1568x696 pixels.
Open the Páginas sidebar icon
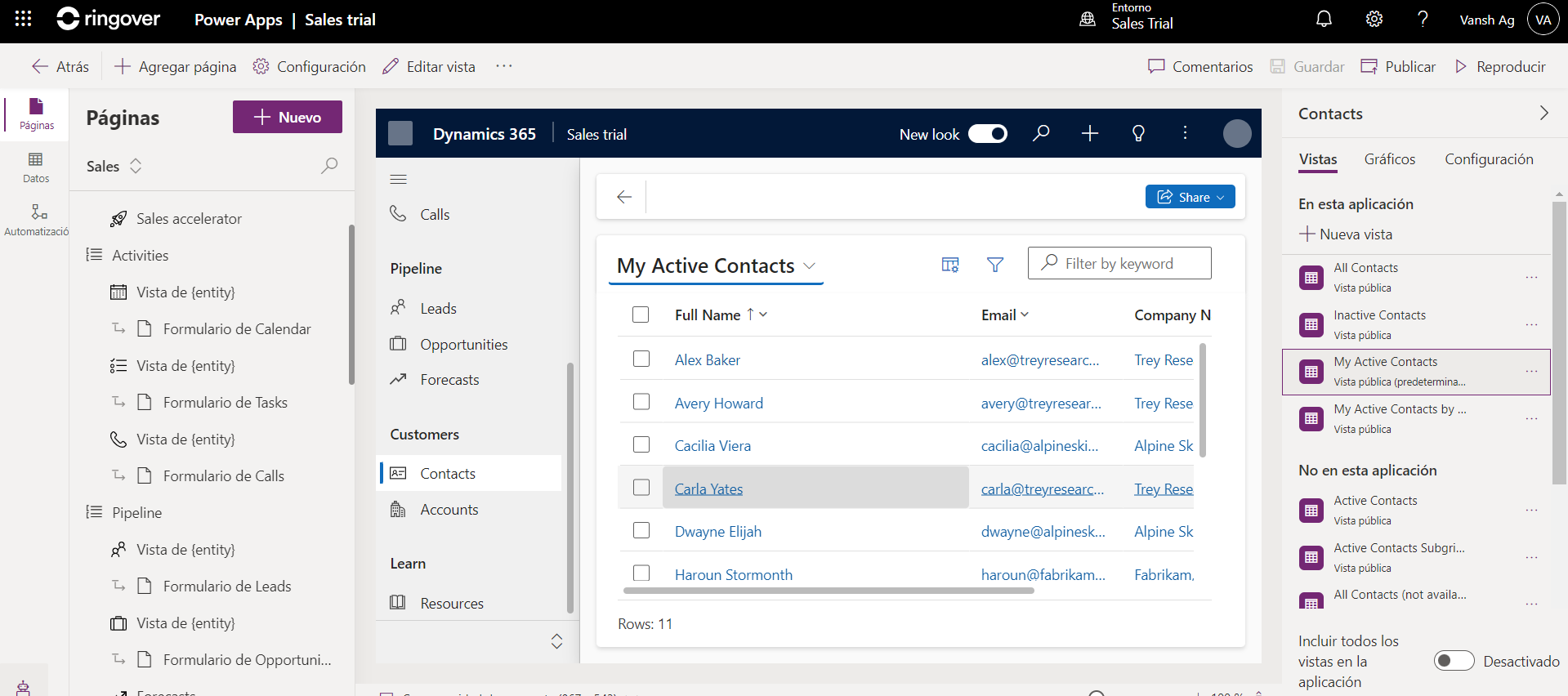(36, 114)
